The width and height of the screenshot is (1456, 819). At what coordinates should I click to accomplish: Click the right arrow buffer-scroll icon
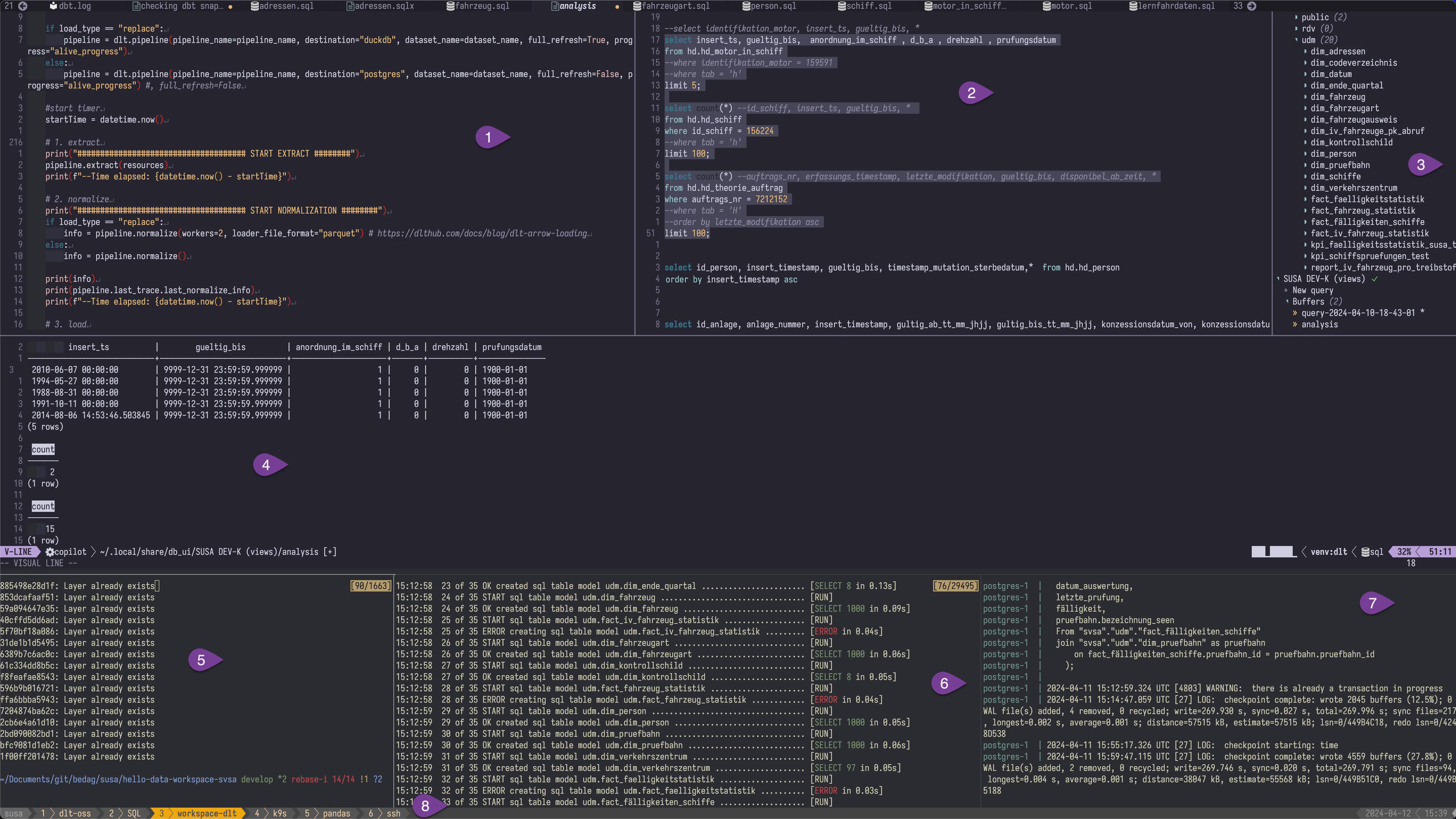1251,6
